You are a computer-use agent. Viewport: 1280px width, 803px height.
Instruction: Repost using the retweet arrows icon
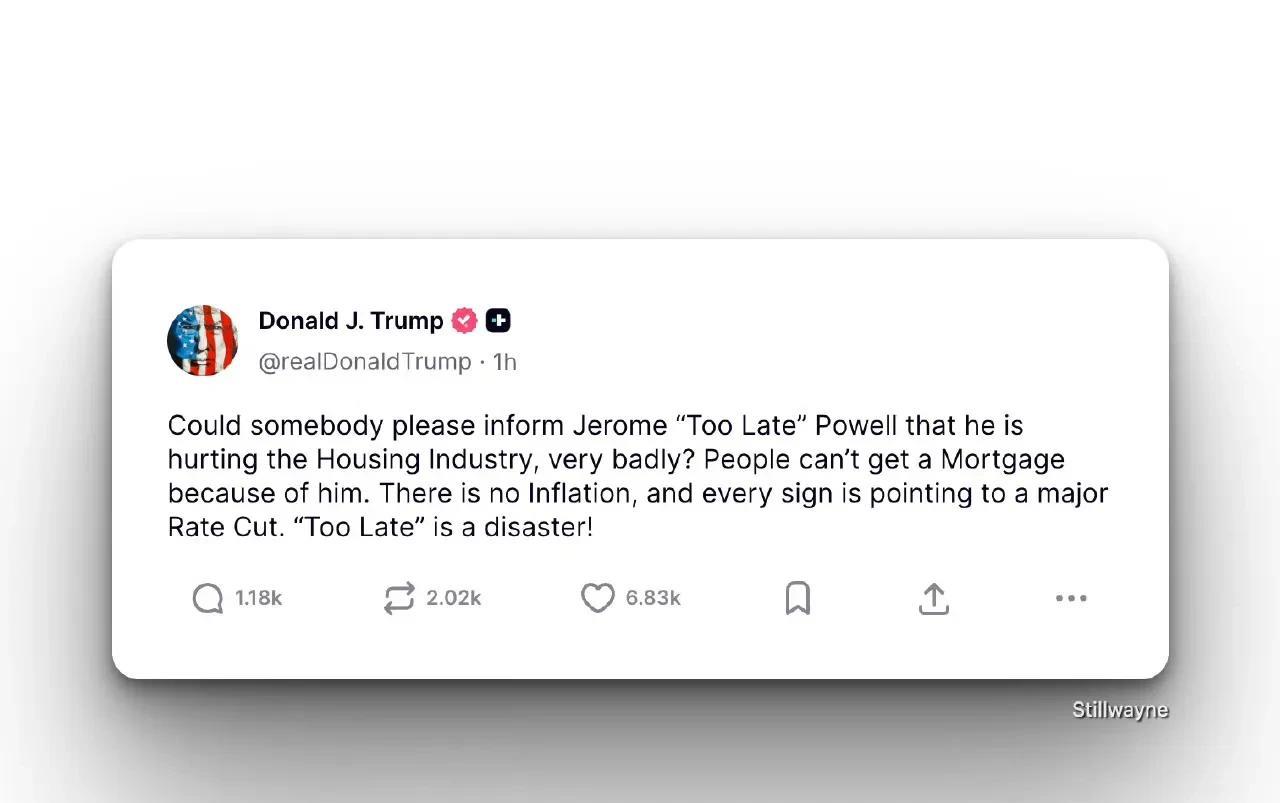point(399,598)
